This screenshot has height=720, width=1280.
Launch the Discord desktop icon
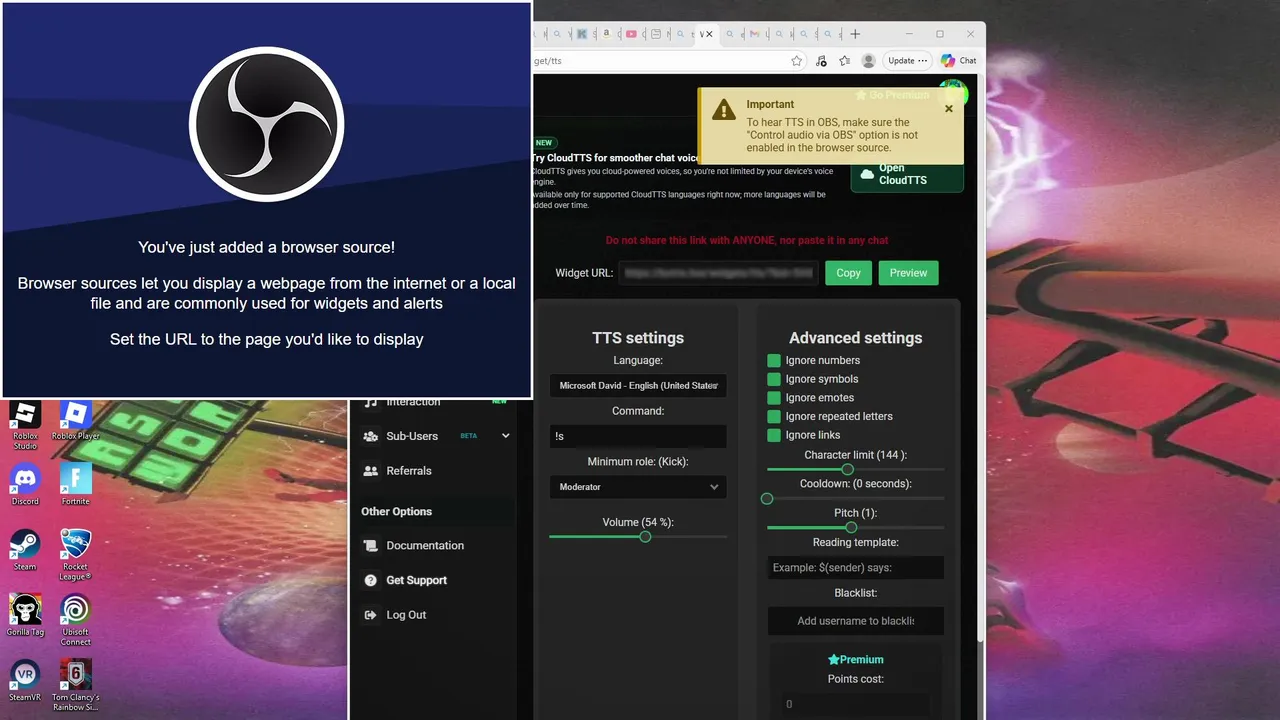(25, 484)
